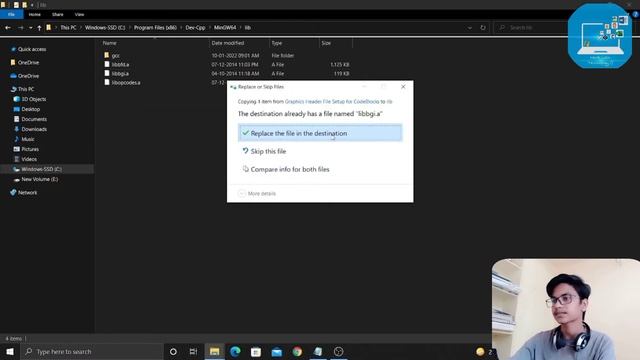Viewport: 640px width, 360px height.
Task: Select the libopcodes.a file
Action: (x=126, y=82)
